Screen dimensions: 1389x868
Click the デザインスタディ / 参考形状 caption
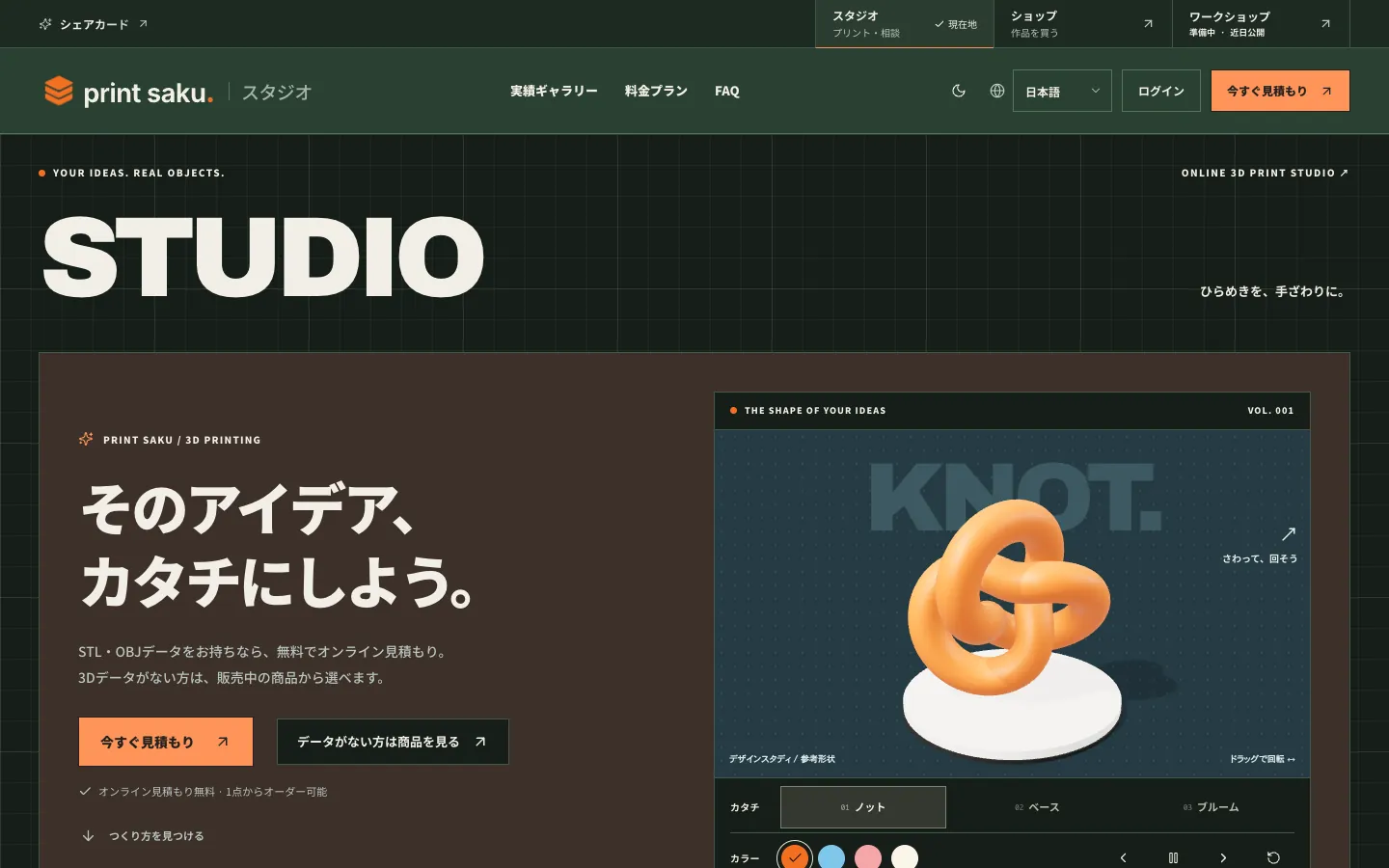[782, 759]
